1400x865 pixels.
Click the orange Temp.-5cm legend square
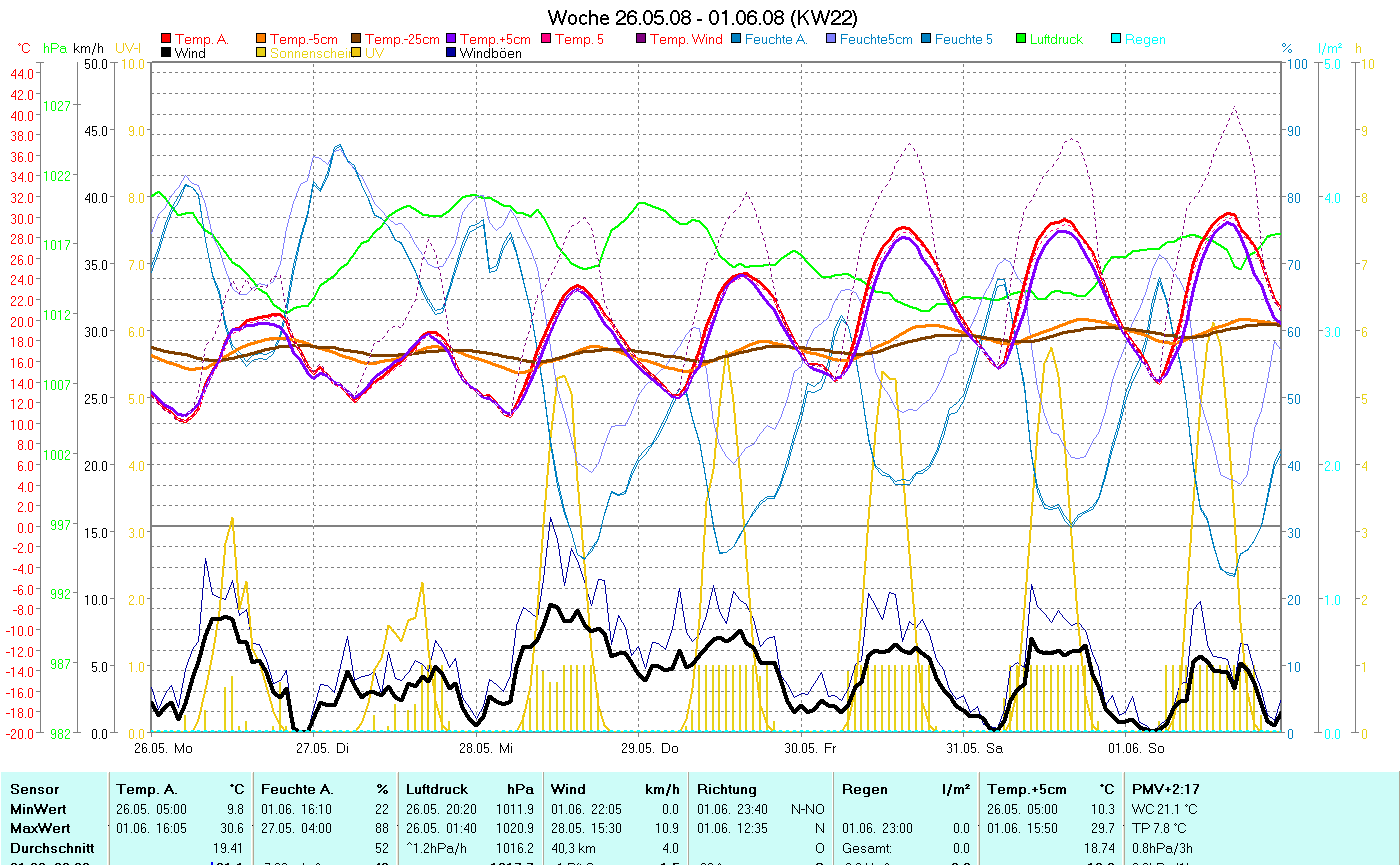click(x=261, y=40)
